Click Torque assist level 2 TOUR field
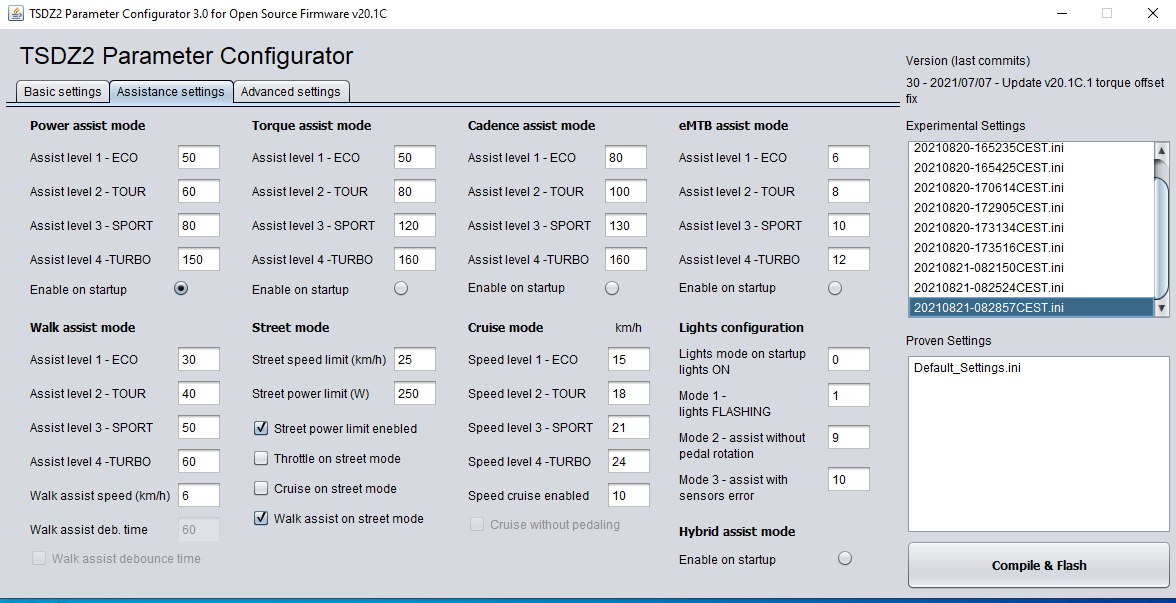This screenshot has width=1176, height=603. coord(415,191)
